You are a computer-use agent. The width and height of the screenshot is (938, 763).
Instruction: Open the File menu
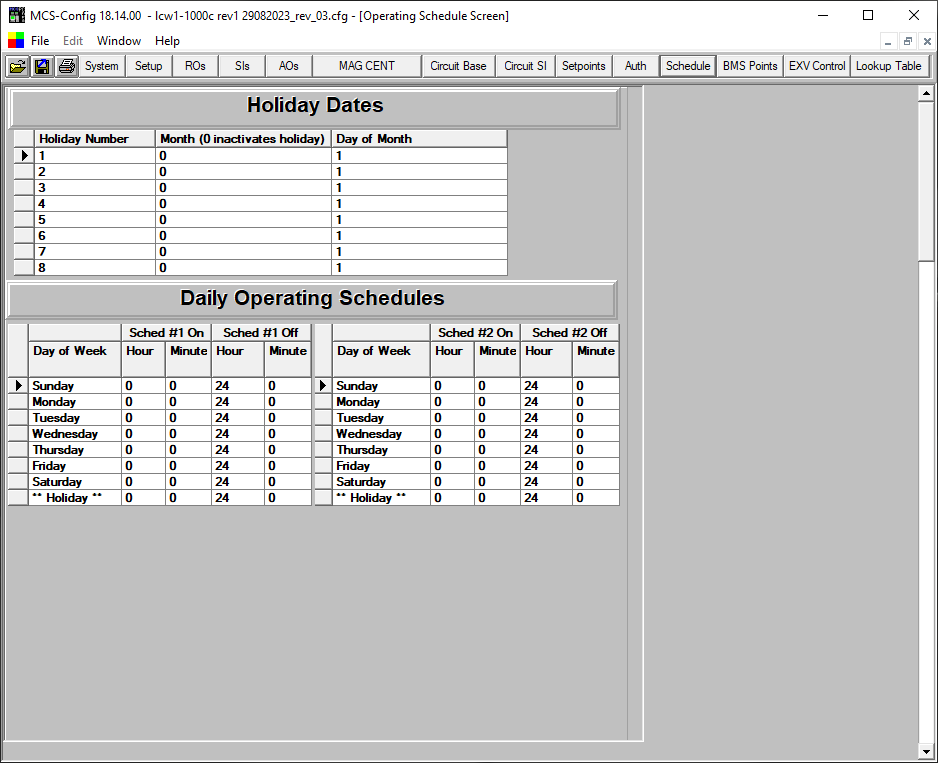click(40, 41)
